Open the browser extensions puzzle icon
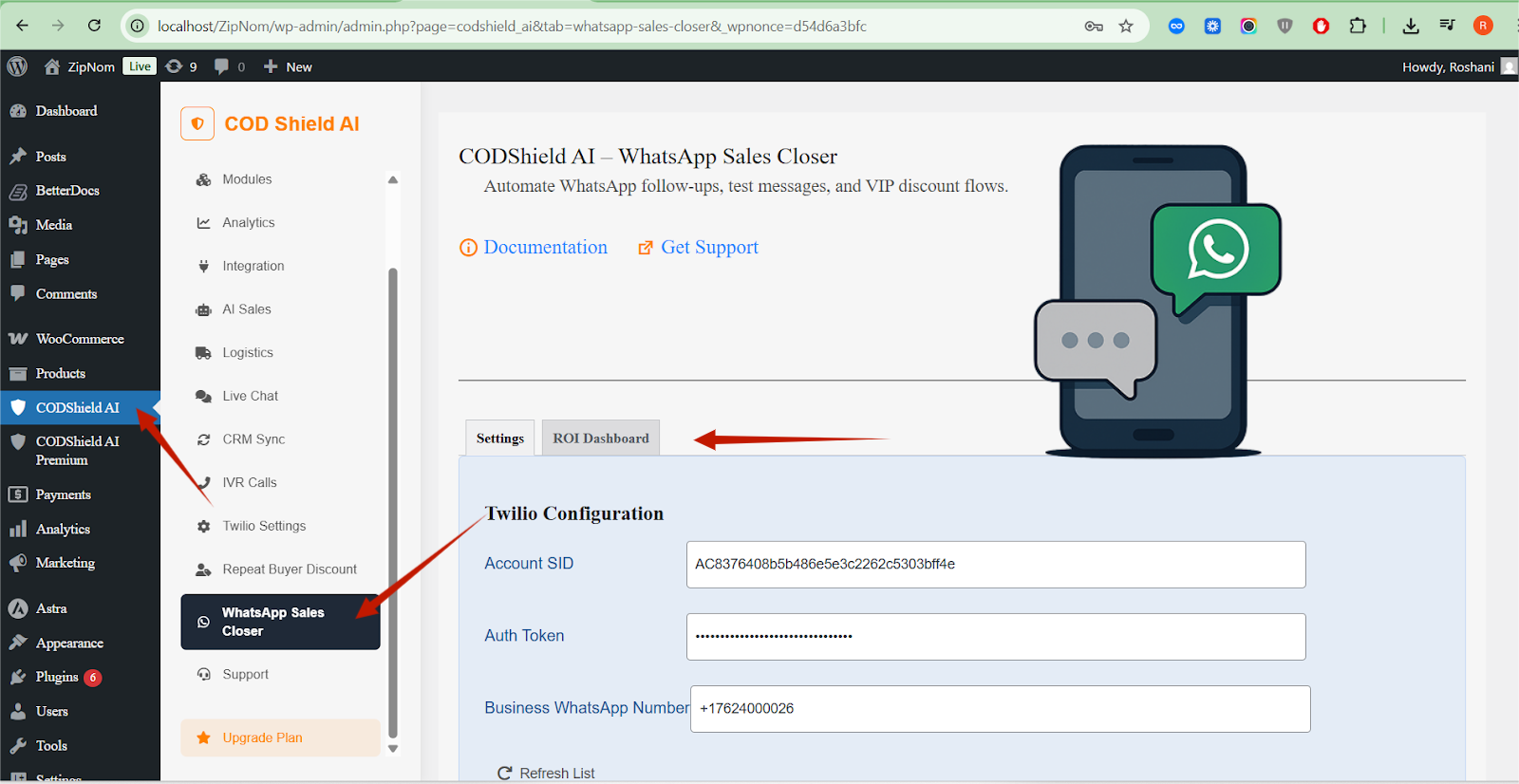 click(x=1358, y=27)
